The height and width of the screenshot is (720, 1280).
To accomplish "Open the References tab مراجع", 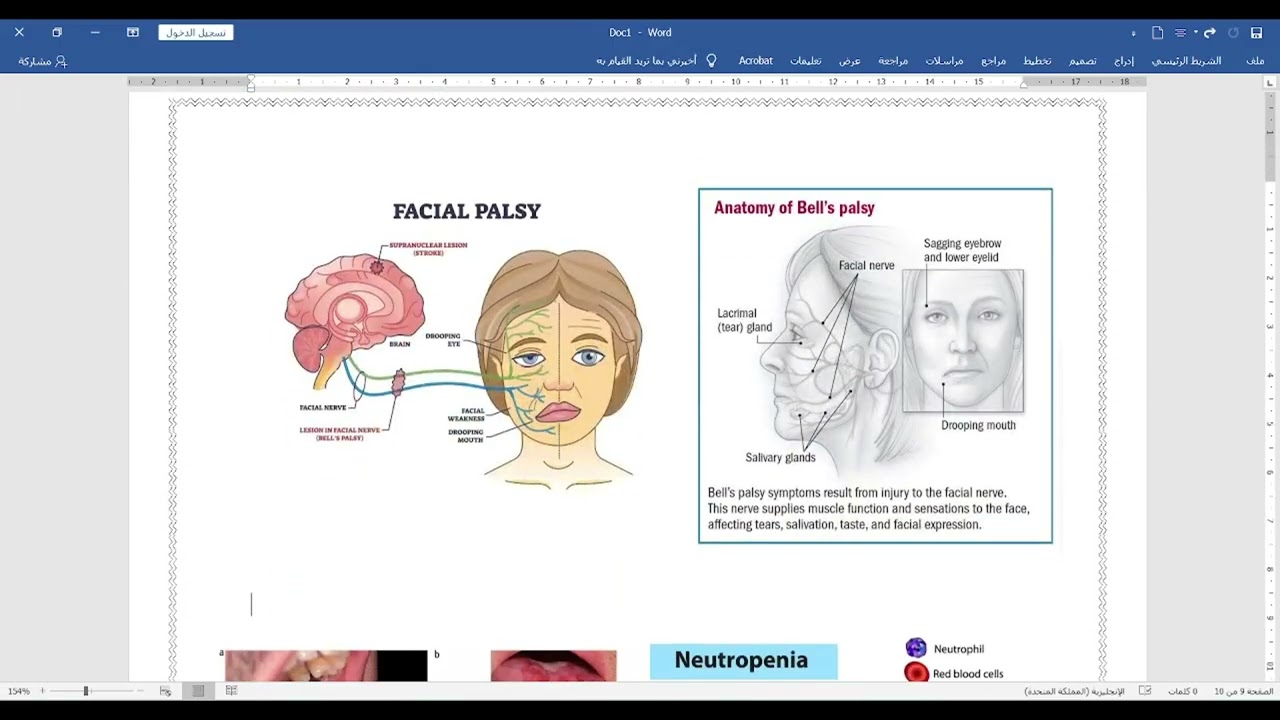I will coord(993,61).
